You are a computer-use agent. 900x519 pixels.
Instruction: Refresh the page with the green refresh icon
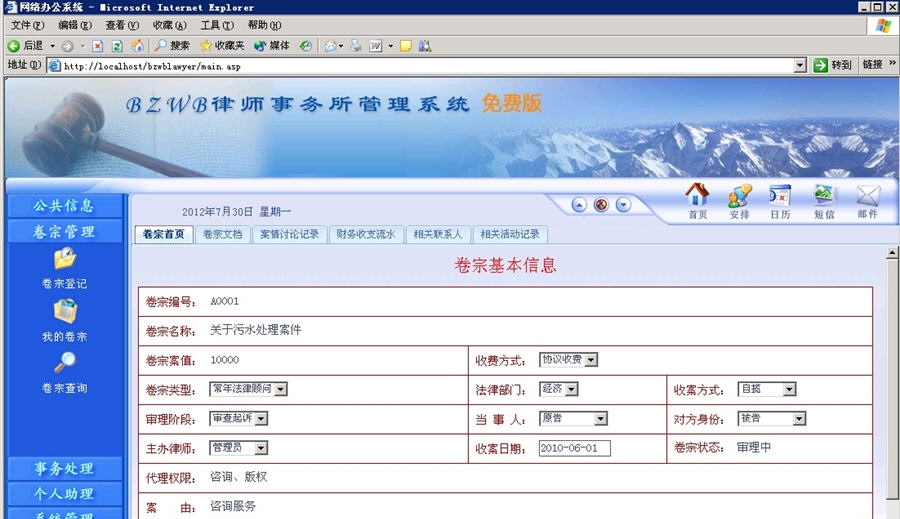point(117,46)
